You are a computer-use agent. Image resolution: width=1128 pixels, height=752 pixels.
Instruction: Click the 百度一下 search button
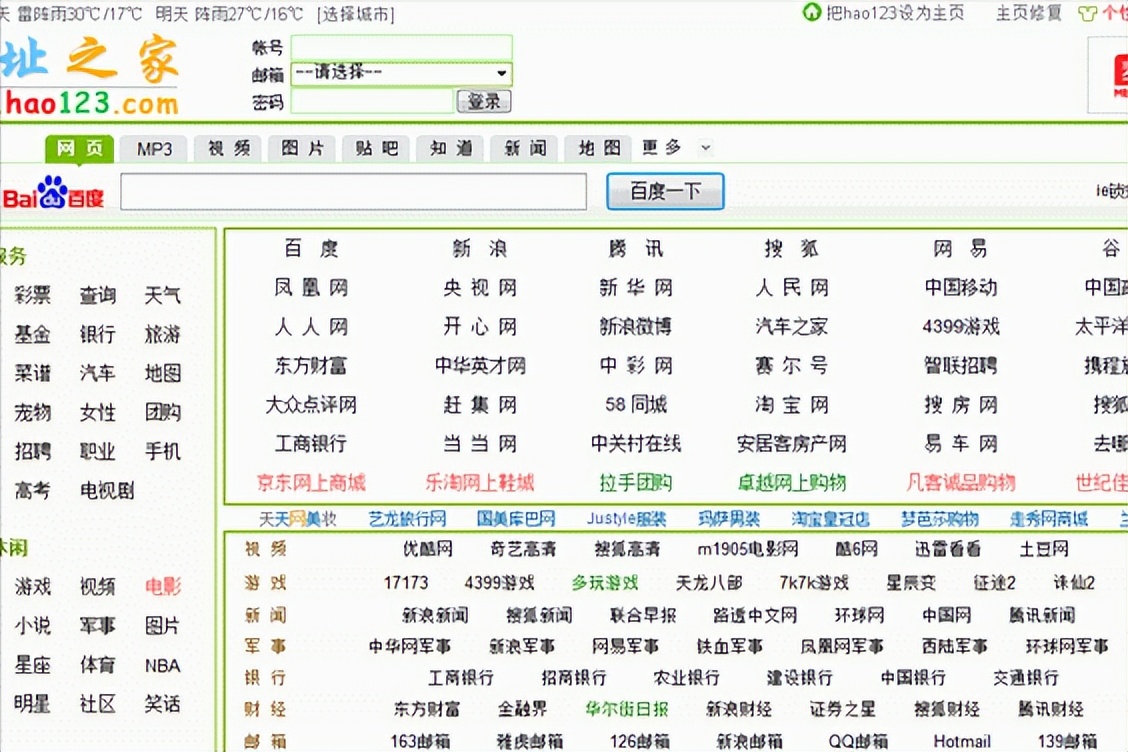pos(665,191)
